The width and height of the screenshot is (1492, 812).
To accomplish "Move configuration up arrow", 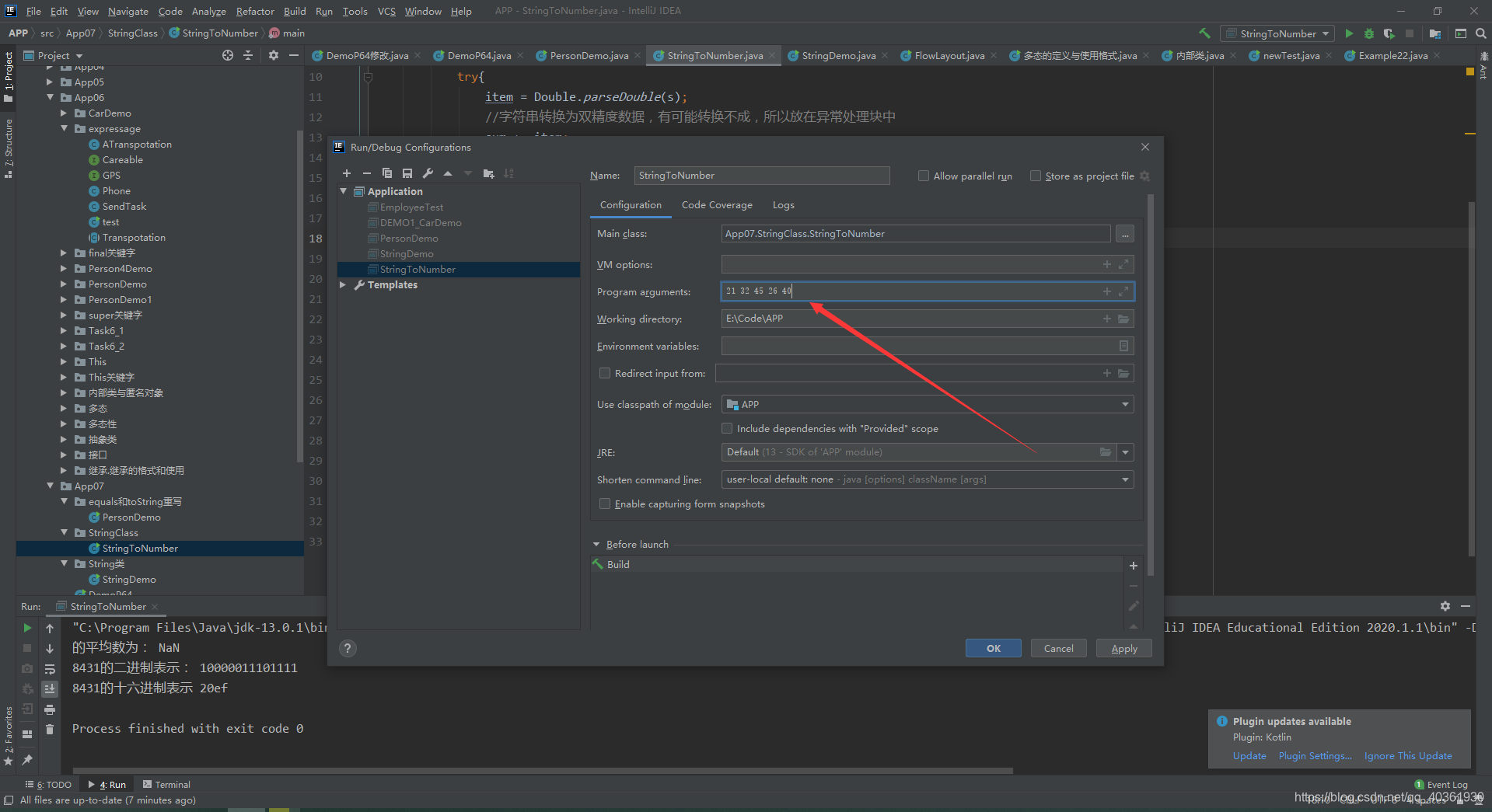I will click(x=448, y=173).
